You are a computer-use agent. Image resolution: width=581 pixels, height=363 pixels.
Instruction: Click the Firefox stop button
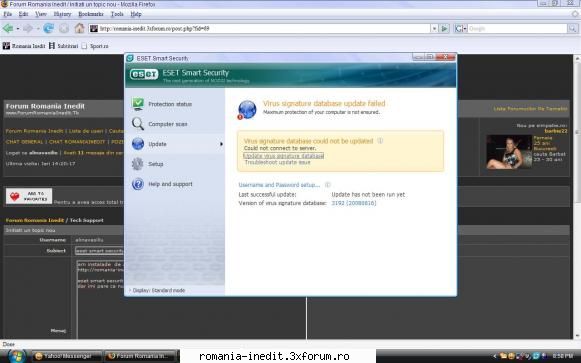[x=64, y=28]
